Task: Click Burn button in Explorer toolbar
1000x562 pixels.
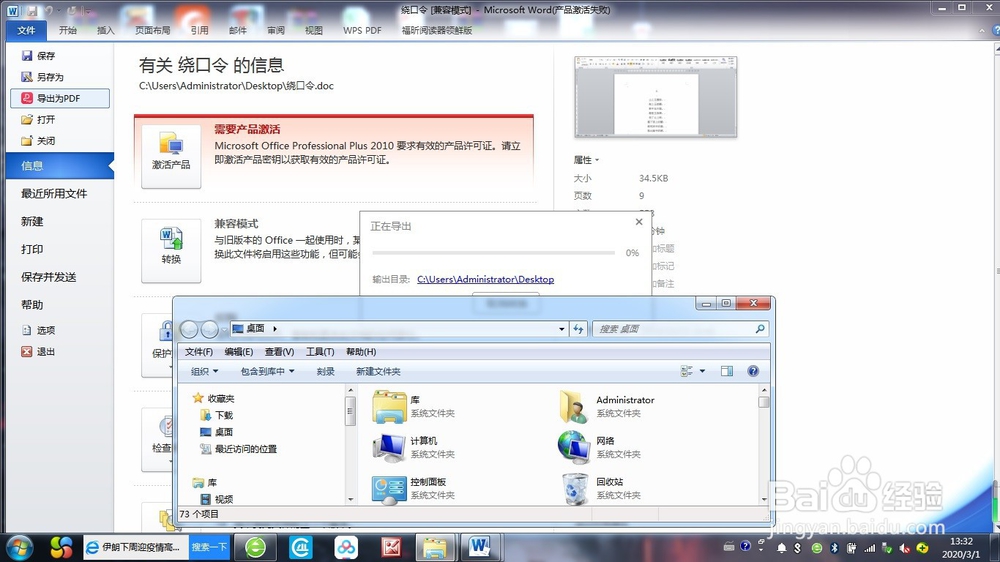Action: (325, 371)
